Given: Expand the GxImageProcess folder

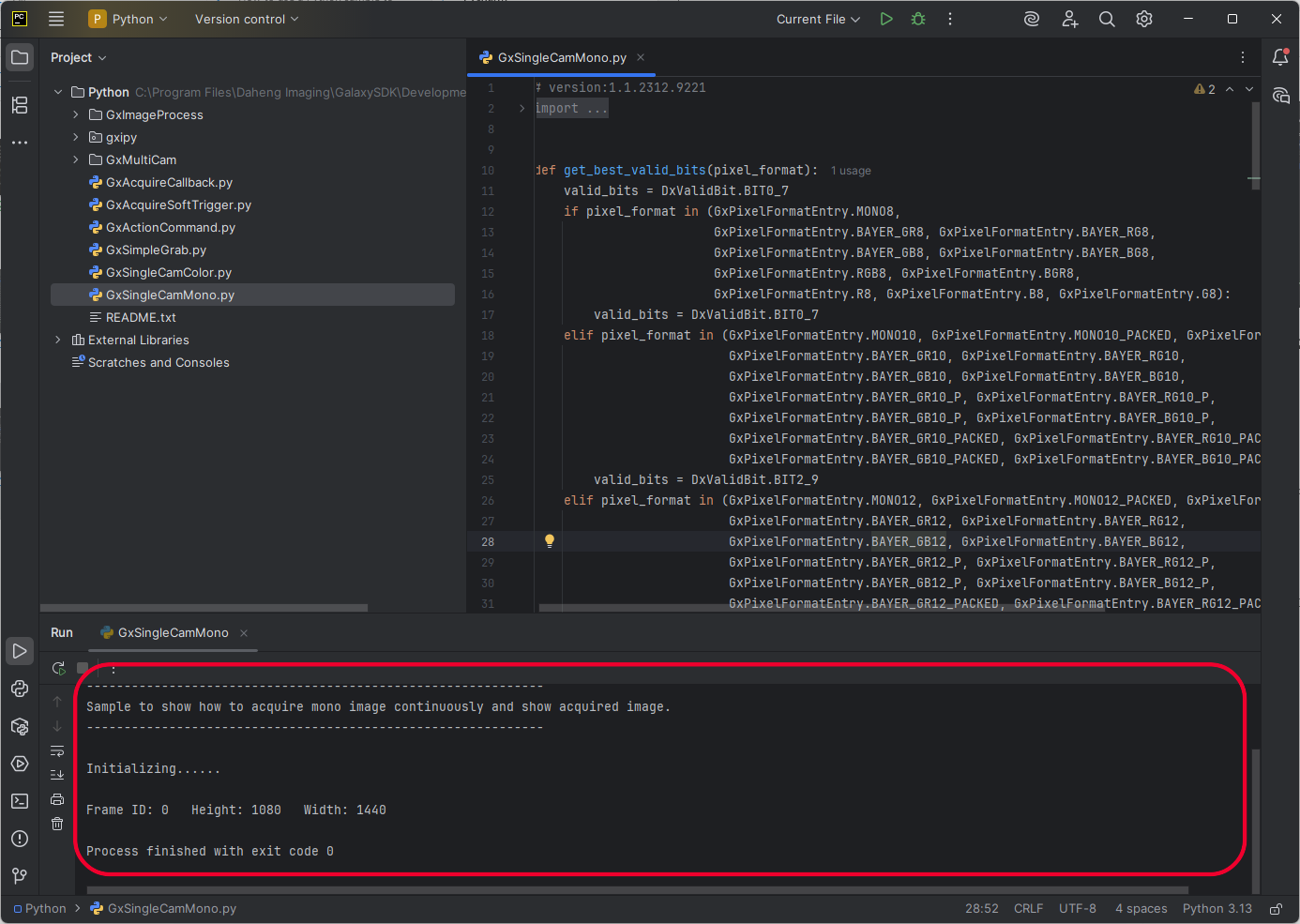Looking at the screenshot, I should pos(76,114).
